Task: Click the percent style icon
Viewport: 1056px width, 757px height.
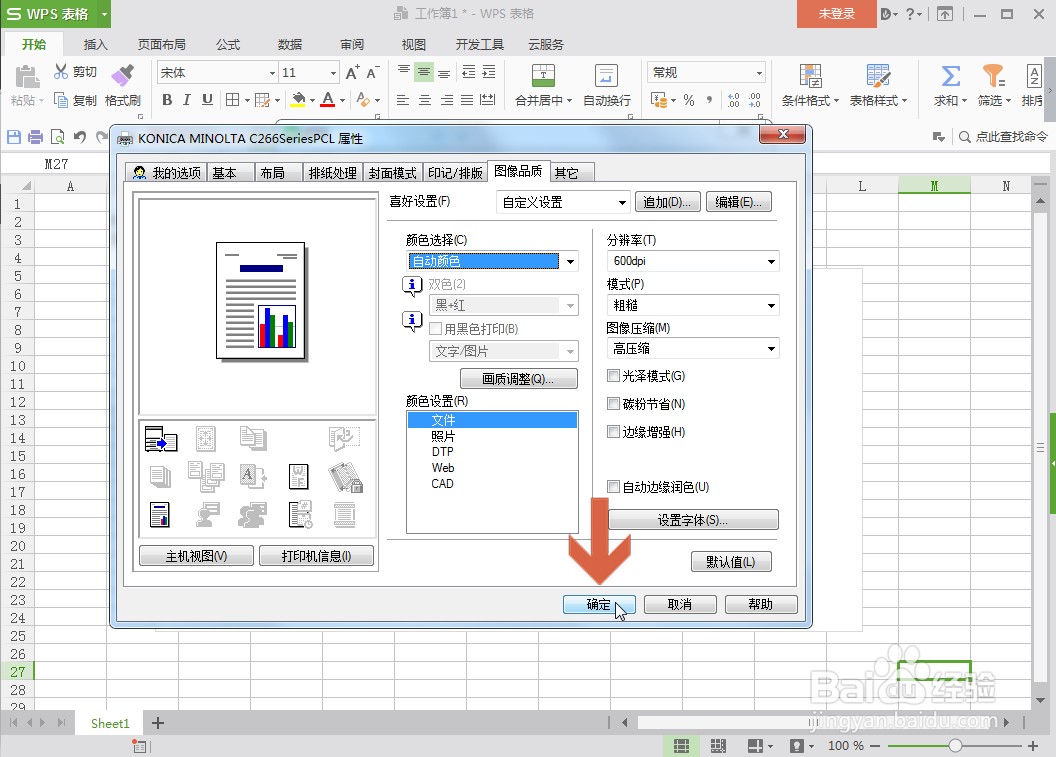Action: coord(688,100)
